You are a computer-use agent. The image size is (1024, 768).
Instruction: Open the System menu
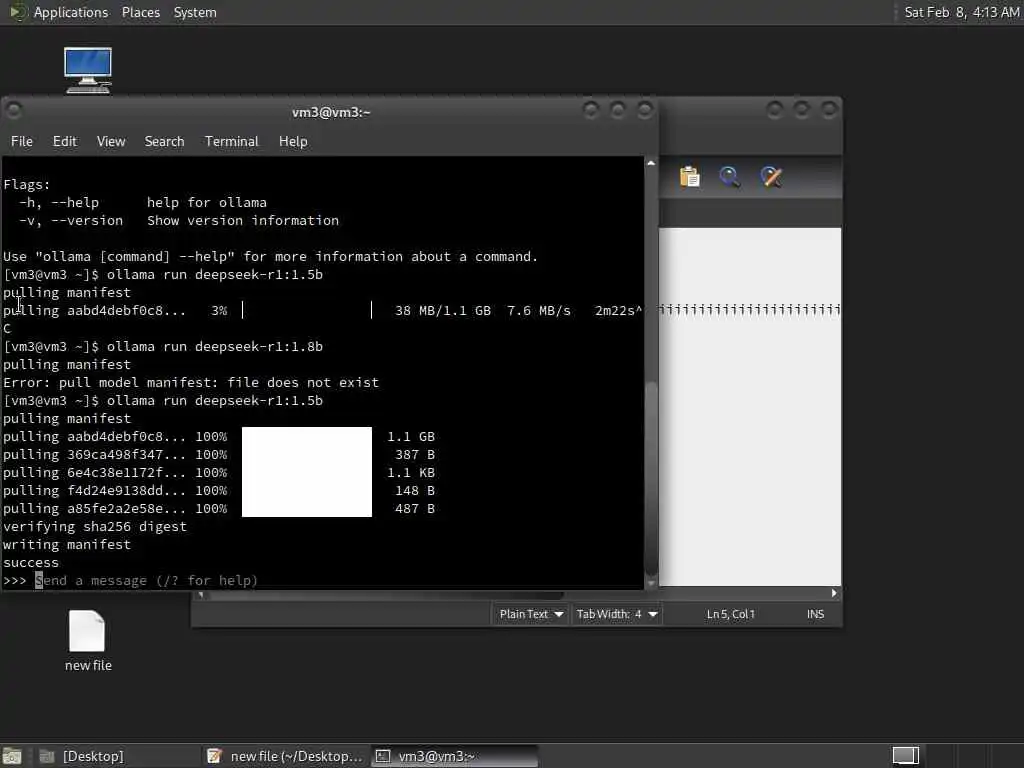[195, 12]
